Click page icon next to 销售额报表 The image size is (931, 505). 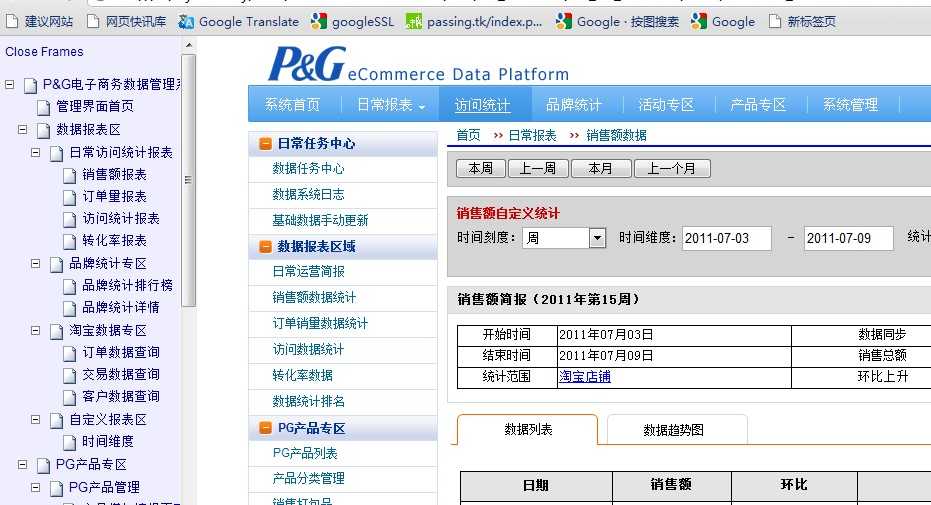69,176
